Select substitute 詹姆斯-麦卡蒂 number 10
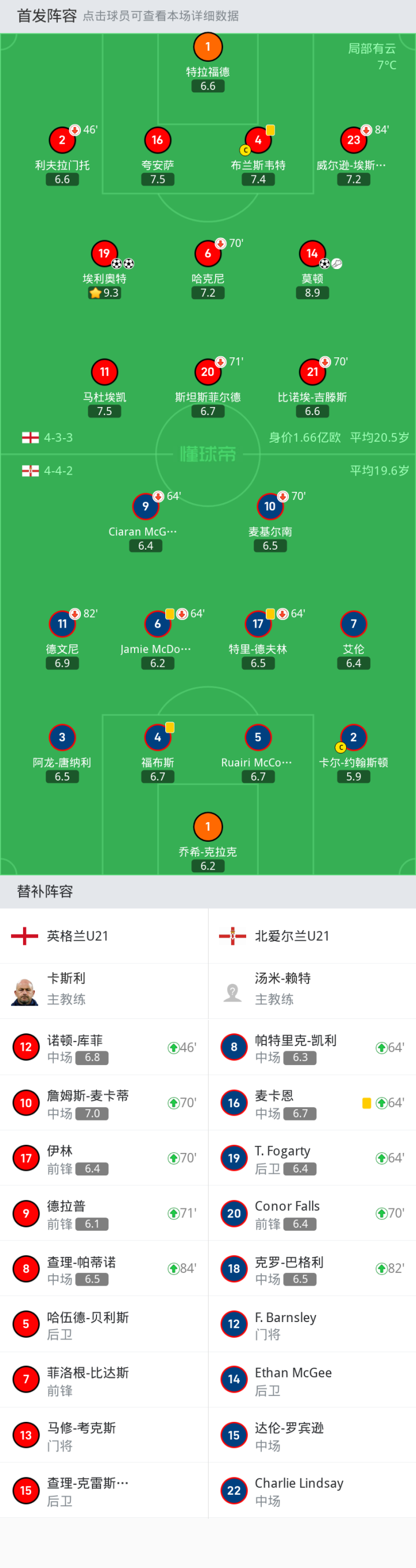 tap(103, 1102)
